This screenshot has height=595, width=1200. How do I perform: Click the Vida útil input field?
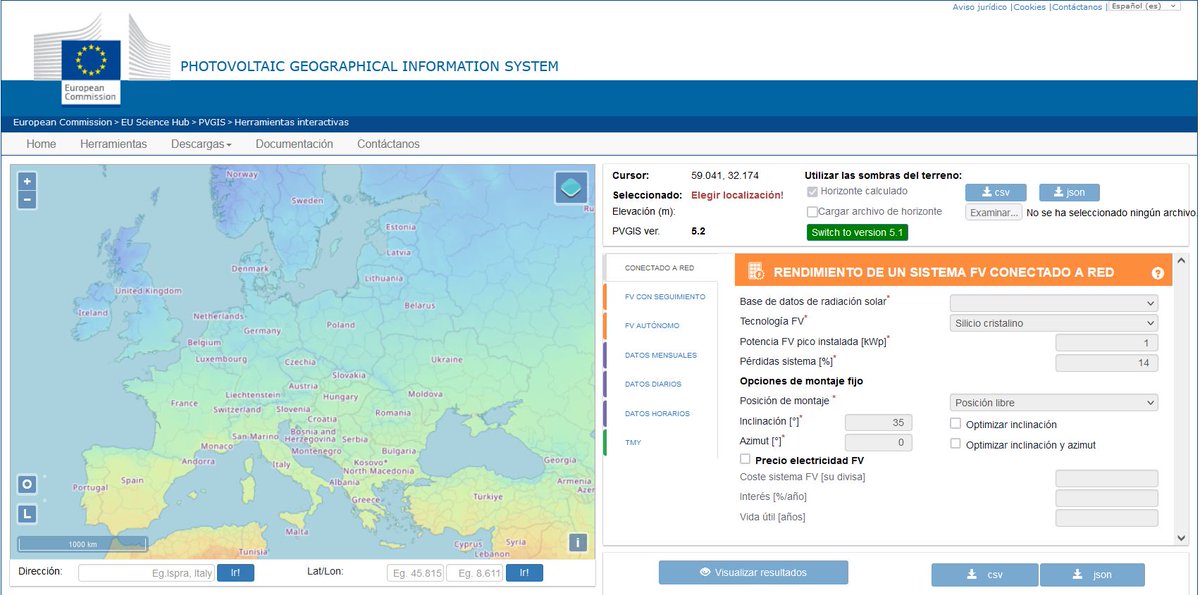tap(1107, 518)
